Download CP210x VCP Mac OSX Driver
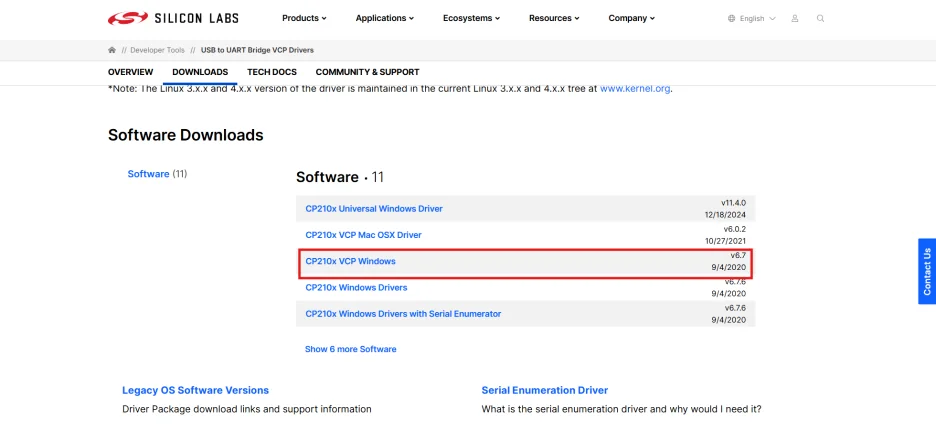The height and width of the screenshot is (431, 936). point(363,235)
